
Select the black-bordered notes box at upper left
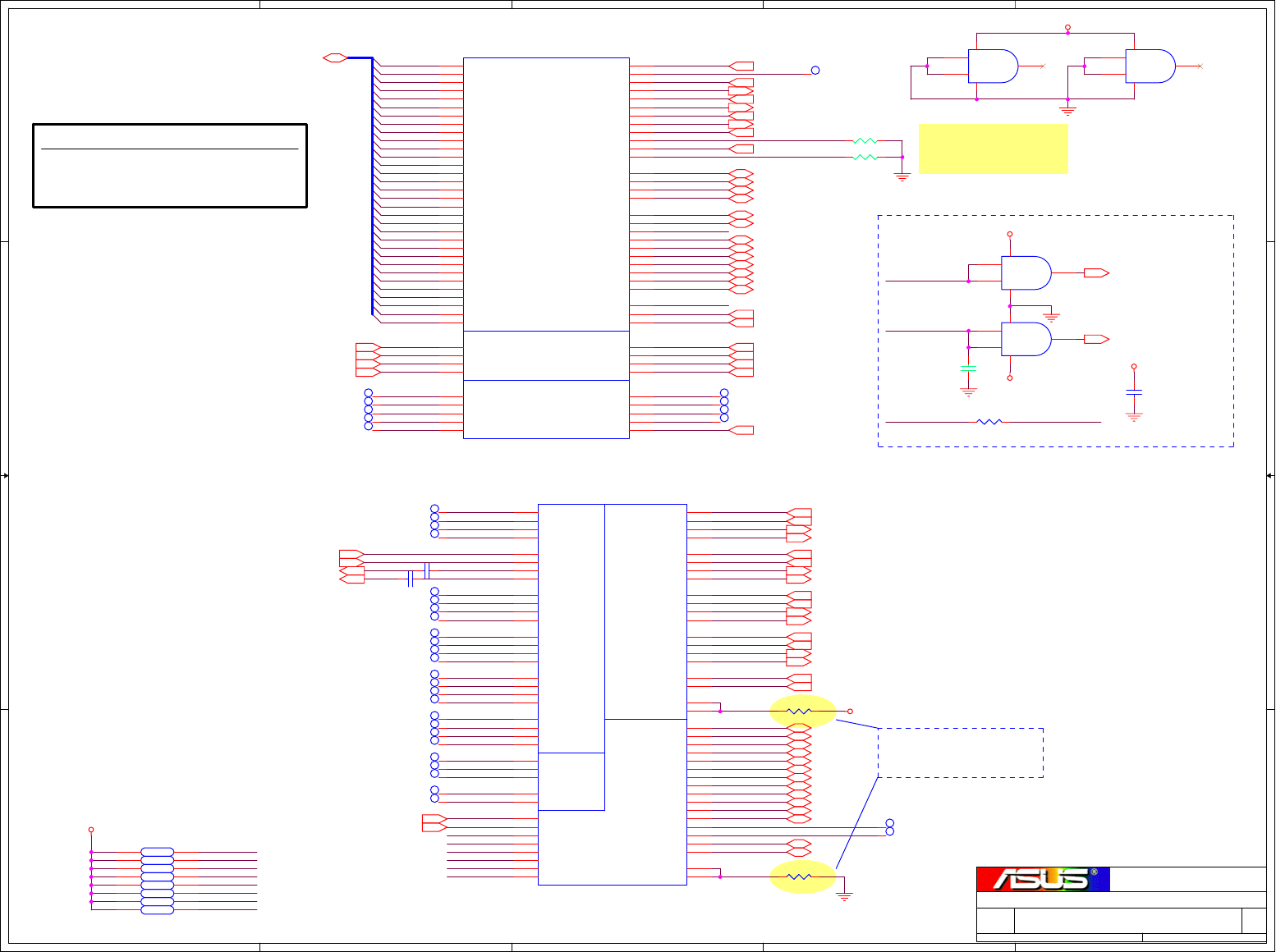(x=170, y=166)
